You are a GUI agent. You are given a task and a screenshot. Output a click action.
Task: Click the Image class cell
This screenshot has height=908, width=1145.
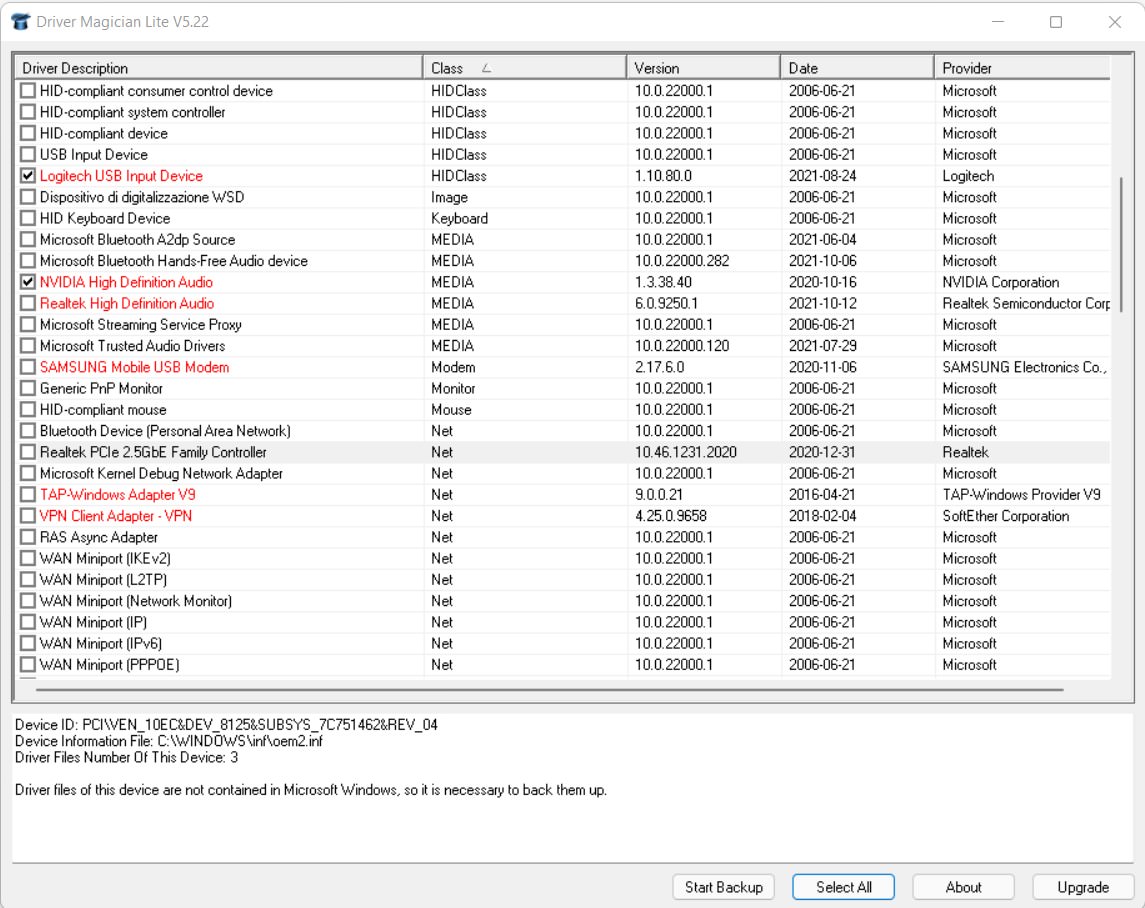pos(449,197)
